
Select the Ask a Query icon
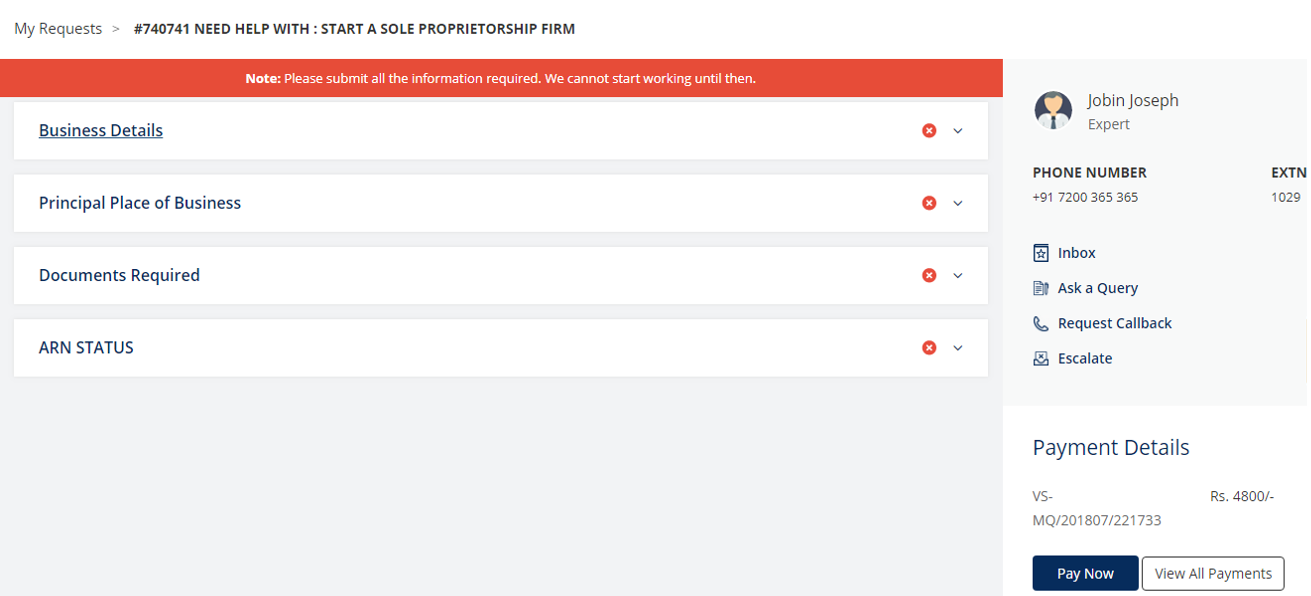click(x=1040, y=287)
